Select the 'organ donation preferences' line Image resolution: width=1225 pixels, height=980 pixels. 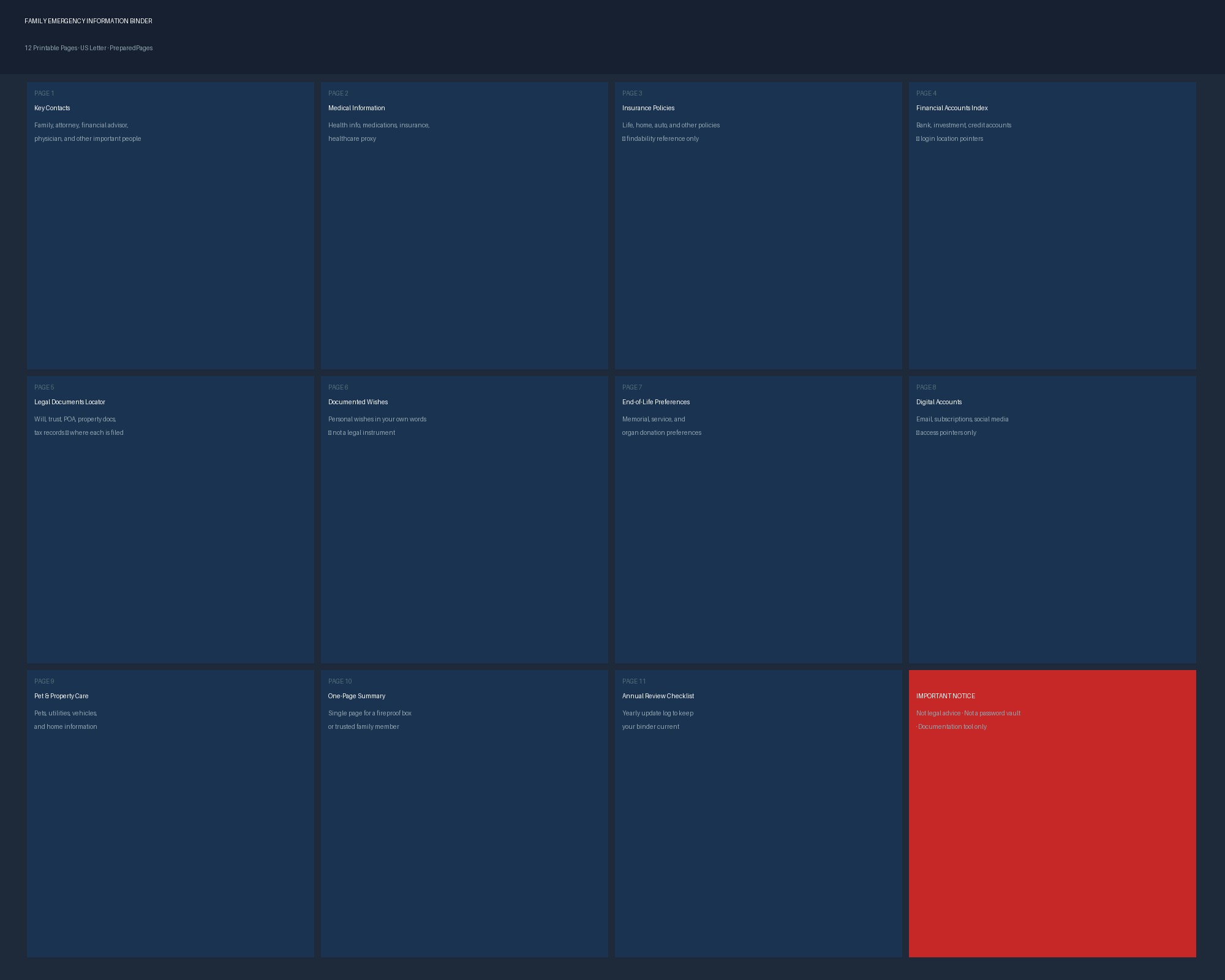point(661,432)
